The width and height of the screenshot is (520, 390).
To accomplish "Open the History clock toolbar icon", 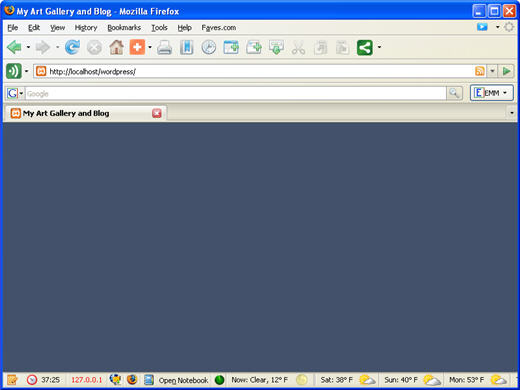I will (x=209, y=47).
